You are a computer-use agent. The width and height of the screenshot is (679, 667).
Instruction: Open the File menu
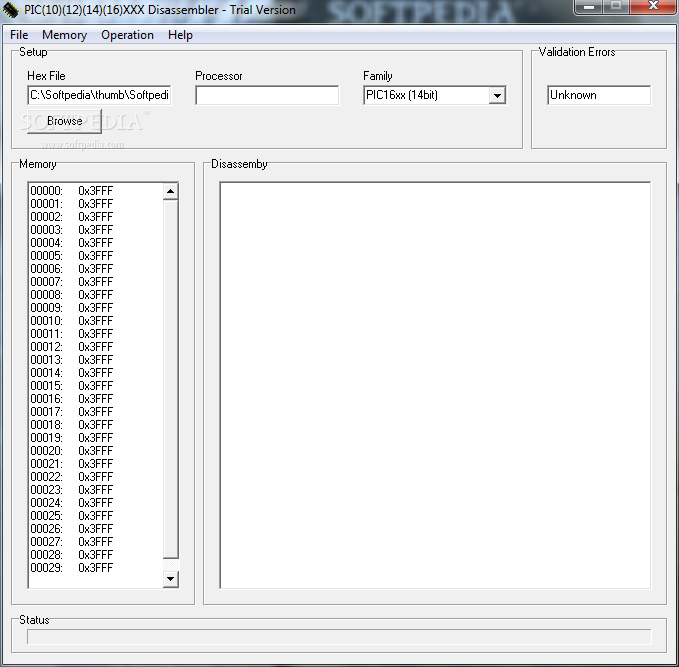(x=19, y=35)
